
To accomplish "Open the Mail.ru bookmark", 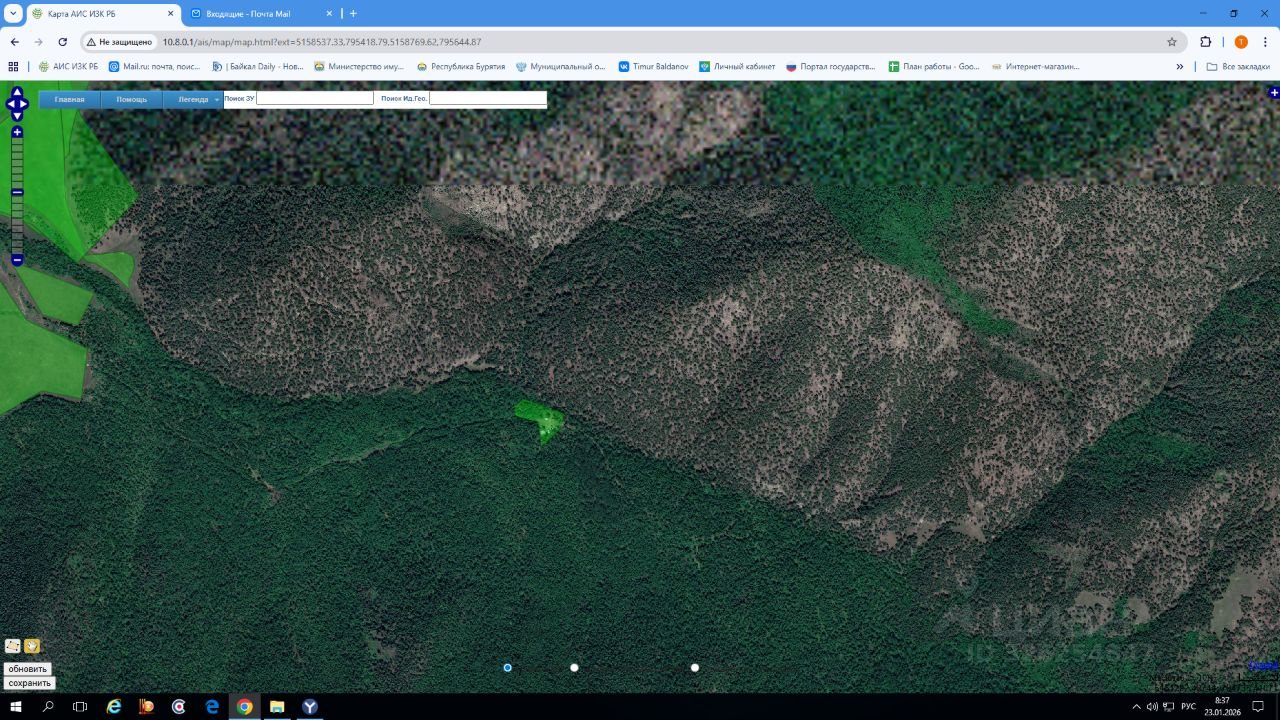I will pyautogui.click(x=153, y=67).
